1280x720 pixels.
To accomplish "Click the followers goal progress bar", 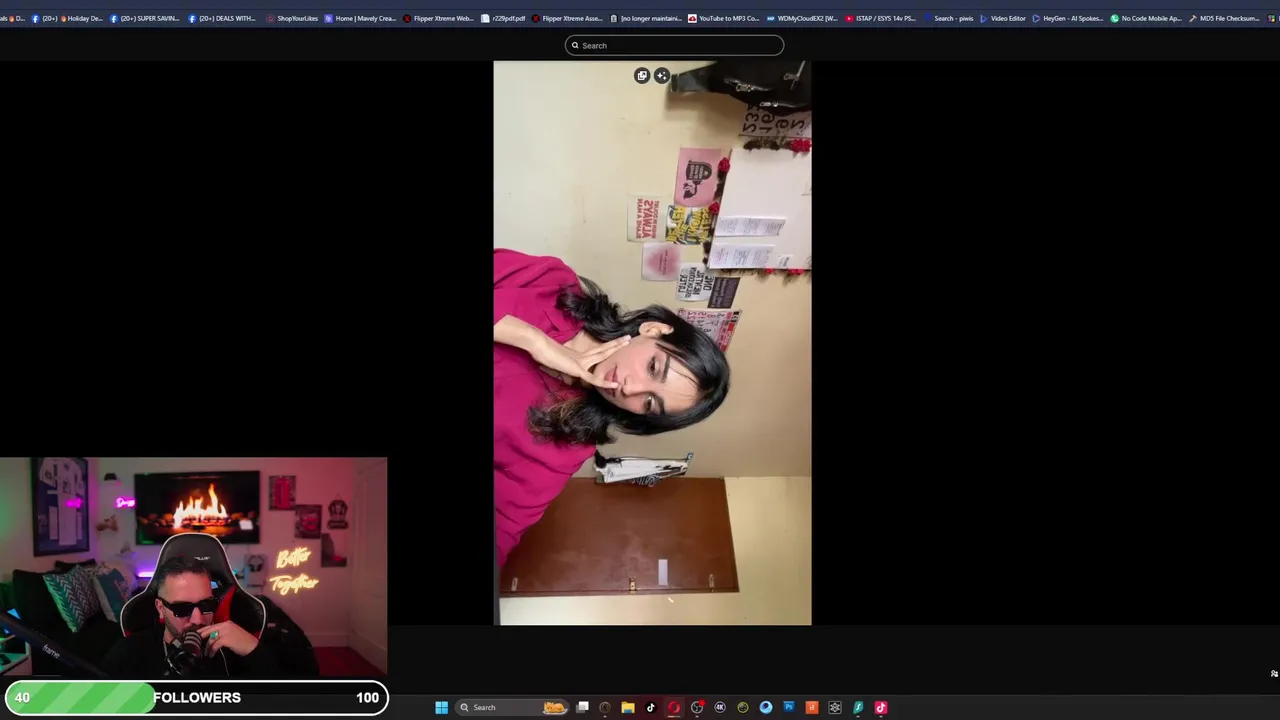I will (x=196, y=697).
